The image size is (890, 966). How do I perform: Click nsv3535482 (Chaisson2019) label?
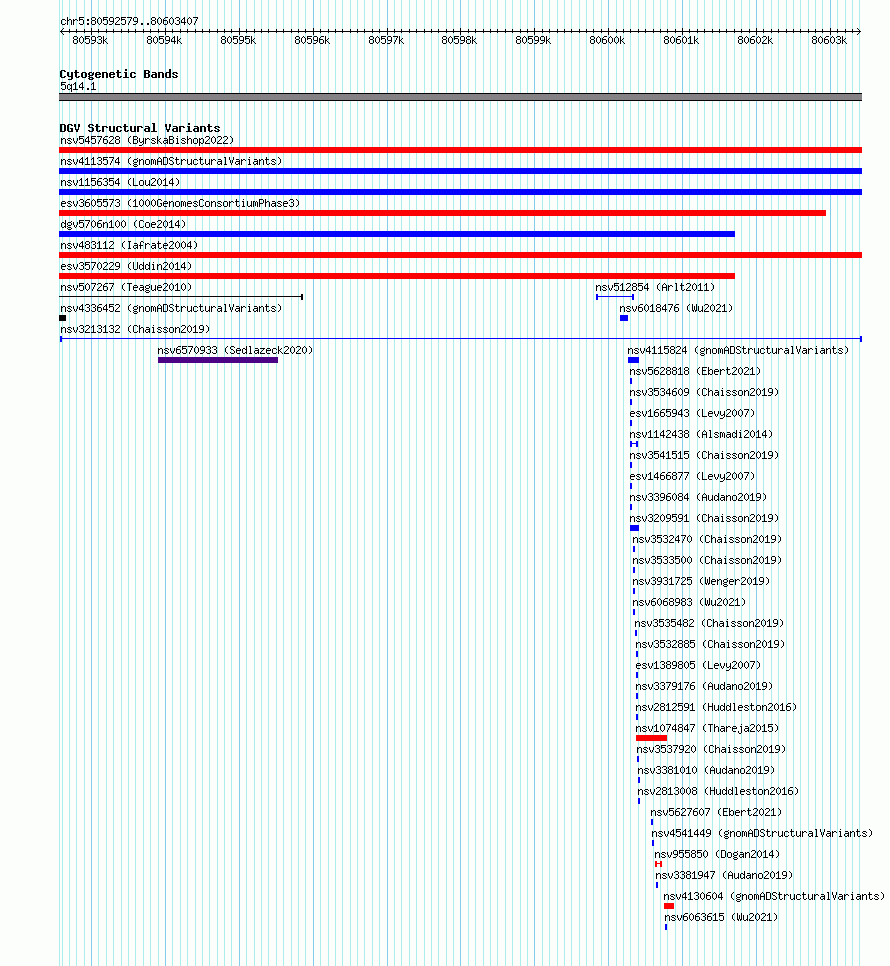pos(709,623)
